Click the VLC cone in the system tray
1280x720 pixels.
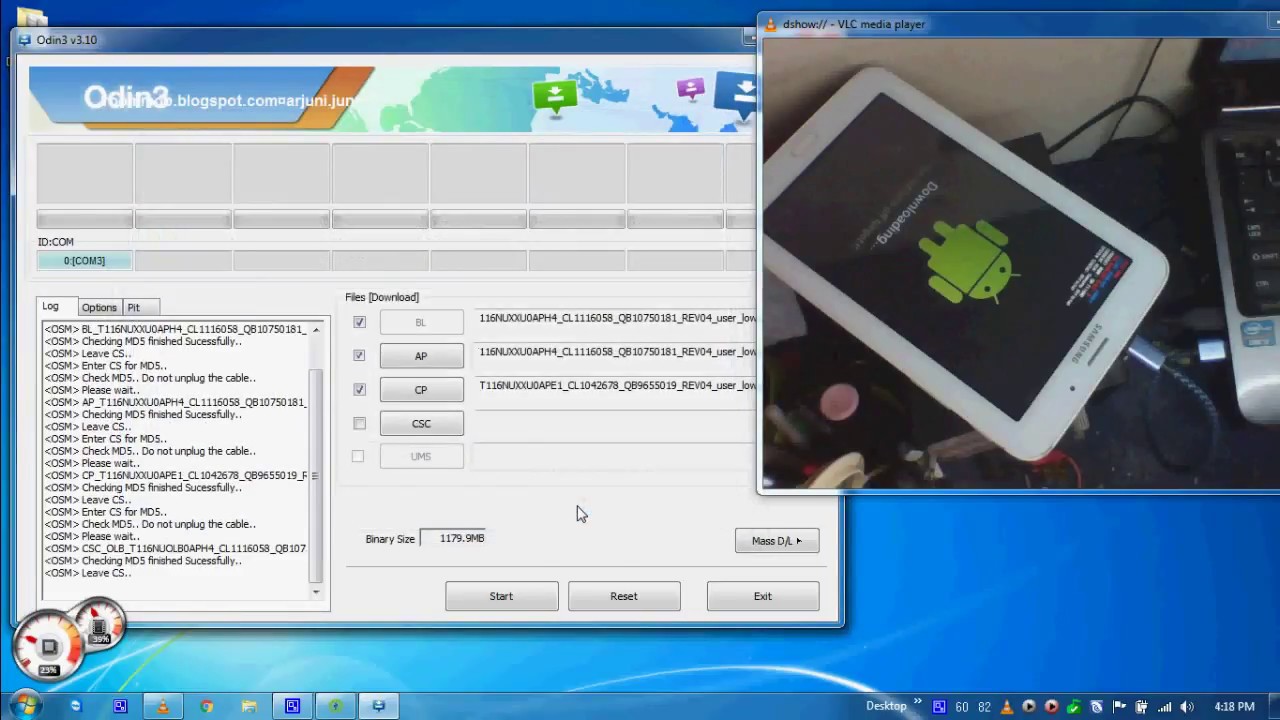coord(1007,706)
